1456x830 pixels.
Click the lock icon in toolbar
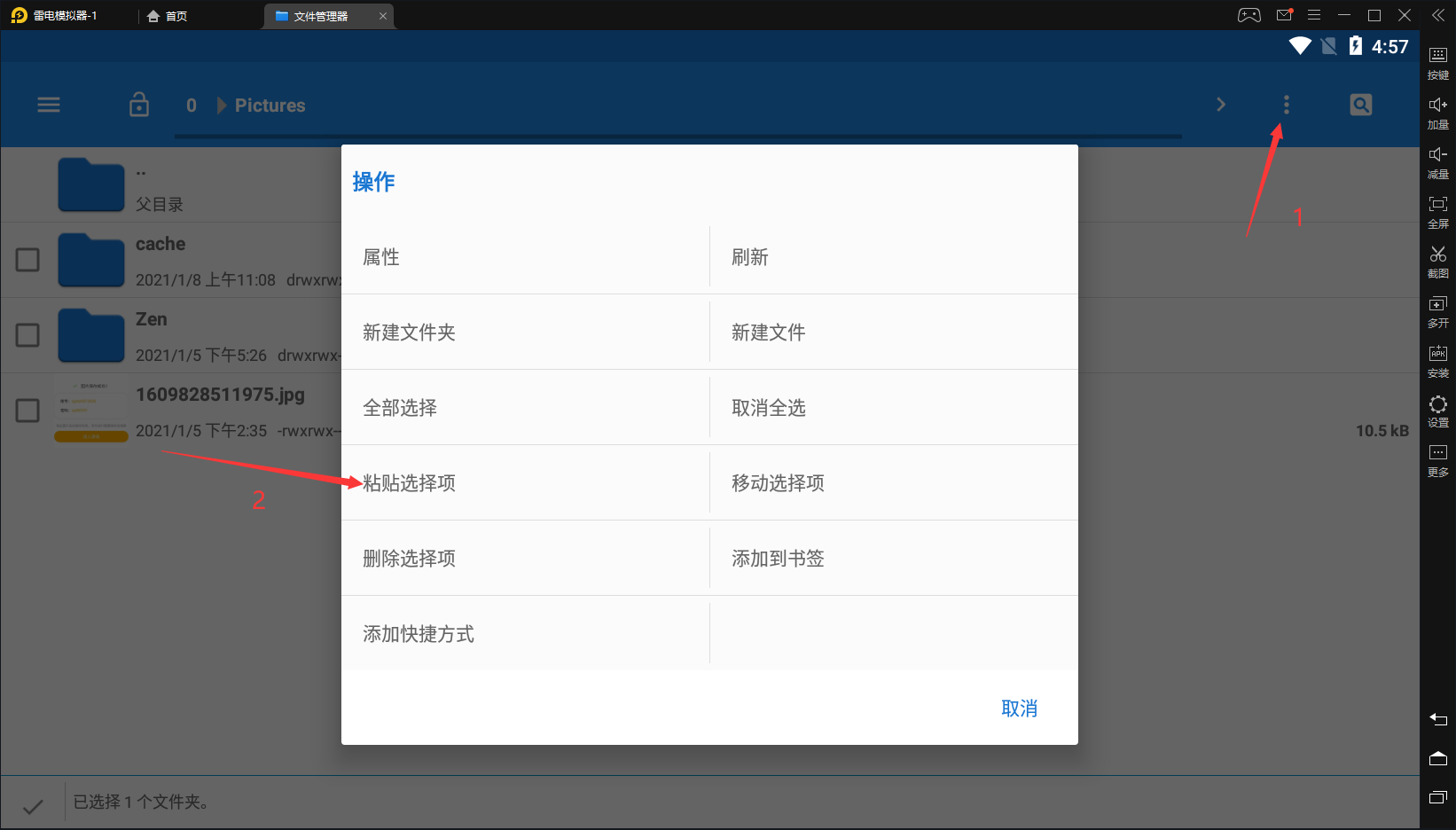click(x=139, y=105)
